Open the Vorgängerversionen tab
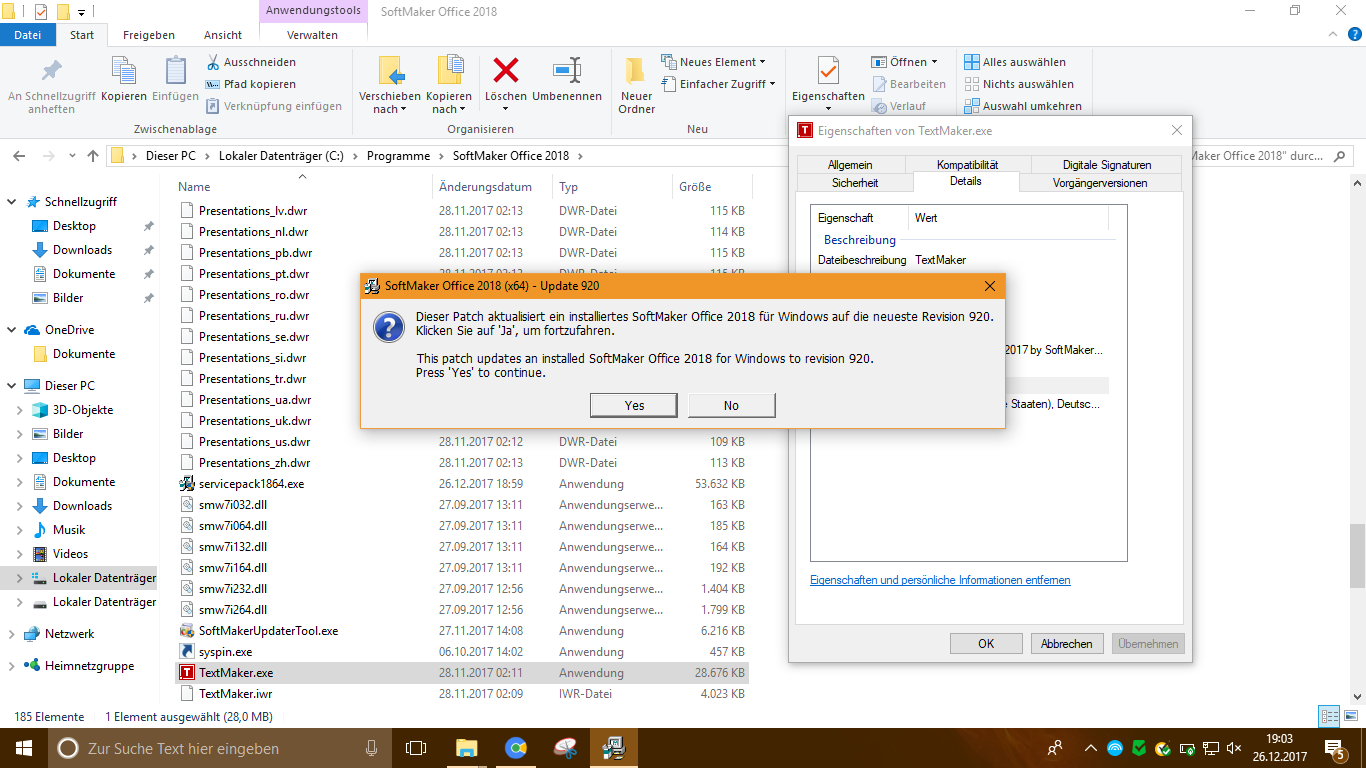This screenshot has height=768, width=1366. coord(1100,183)
